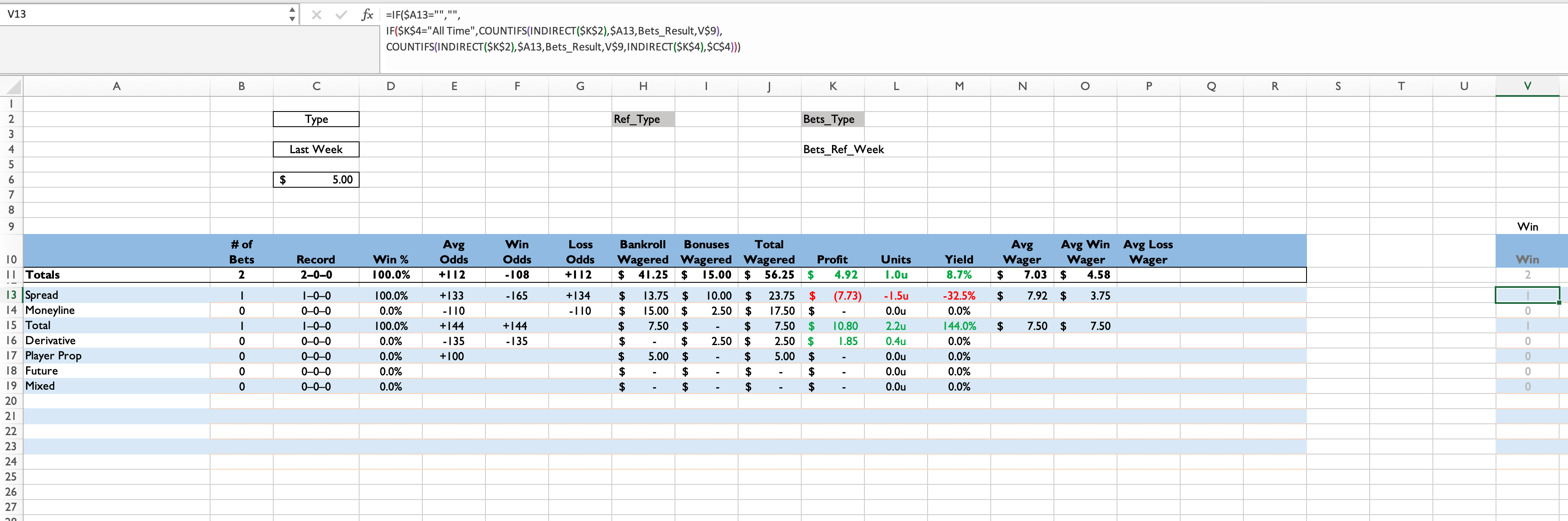Click the Profit header cell
Screen dimensions: 1568x521
[833, 251]
